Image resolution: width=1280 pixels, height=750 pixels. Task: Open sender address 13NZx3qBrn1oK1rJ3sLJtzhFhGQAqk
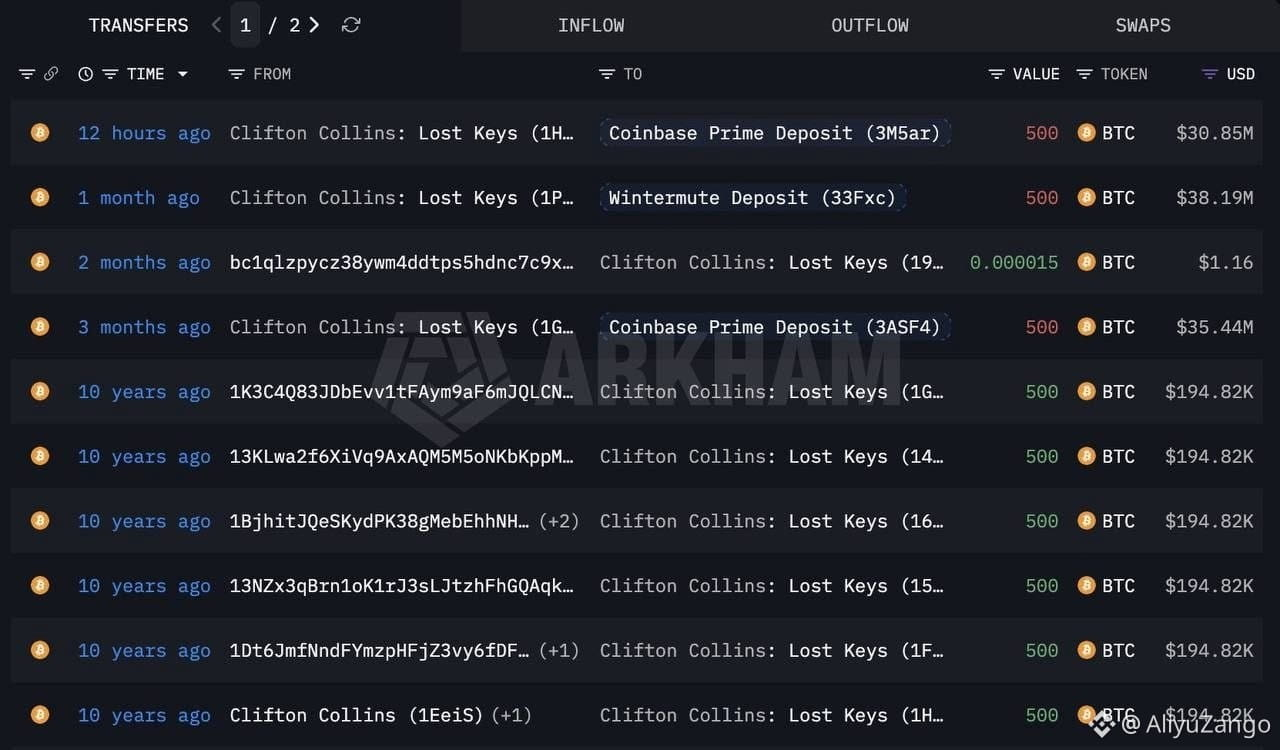[402, 586]
